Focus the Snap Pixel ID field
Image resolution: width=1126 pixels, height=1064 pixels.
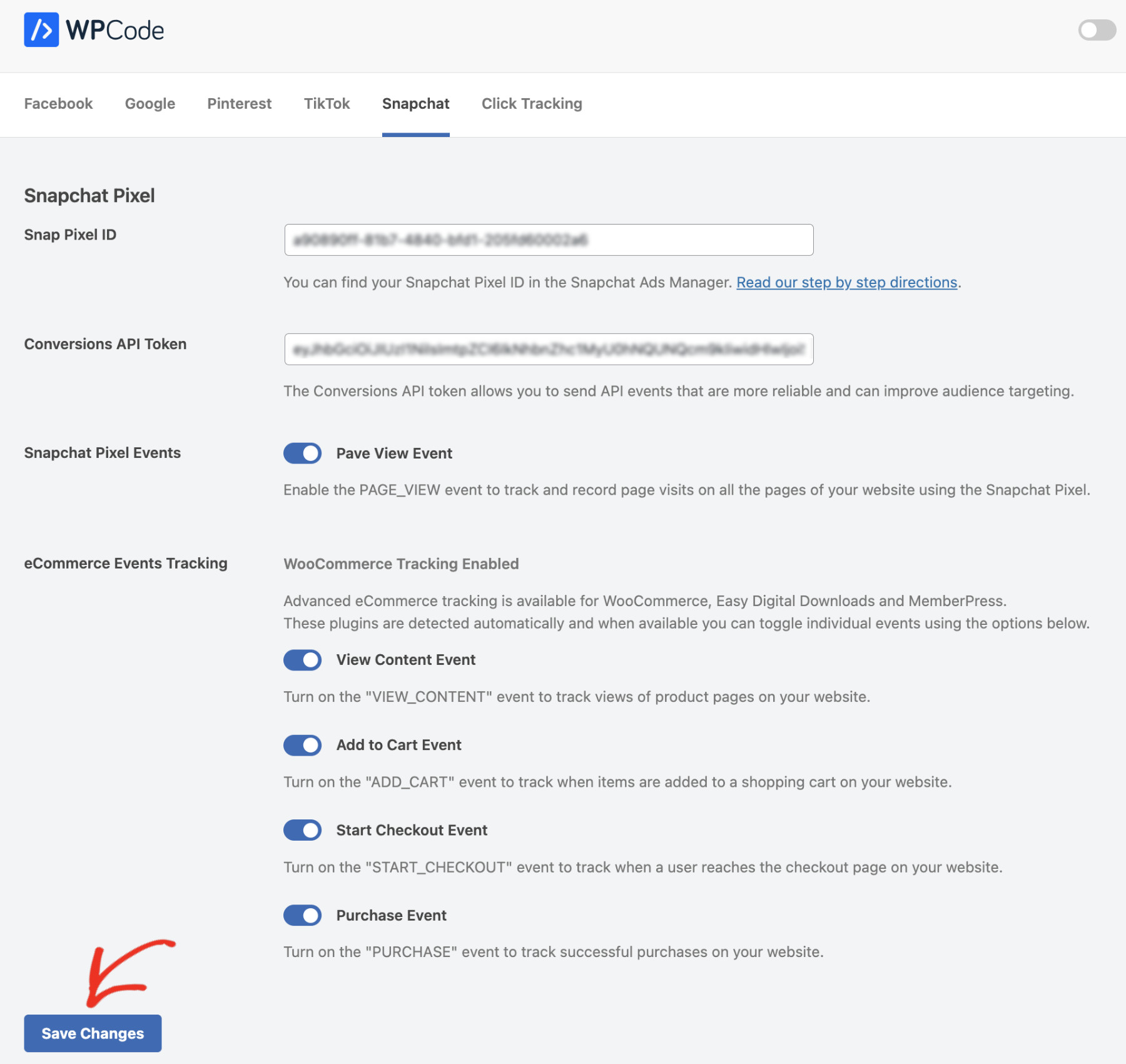click(549, 240)
